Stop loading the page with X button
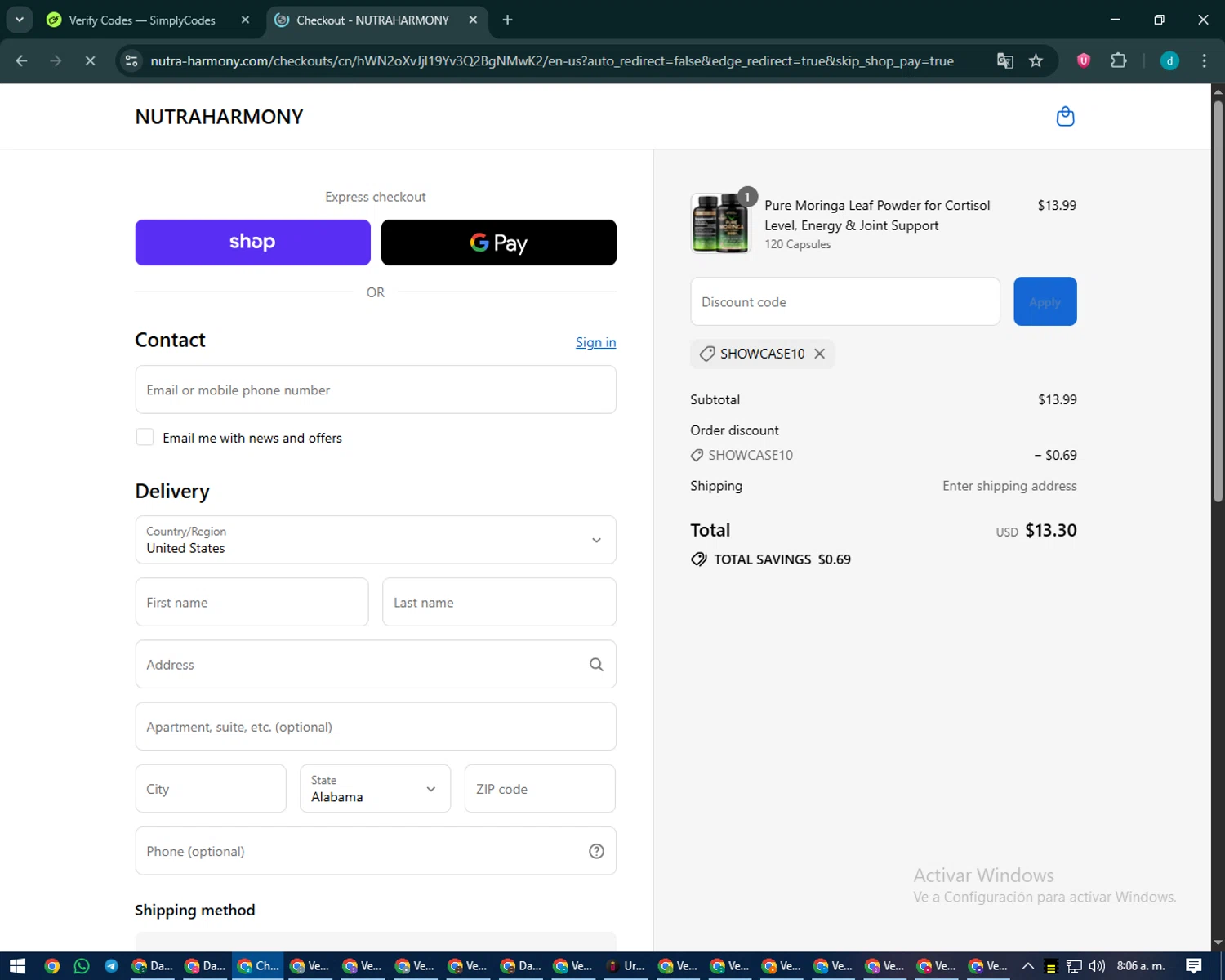1225x980 pixels. tap(90, 60)
